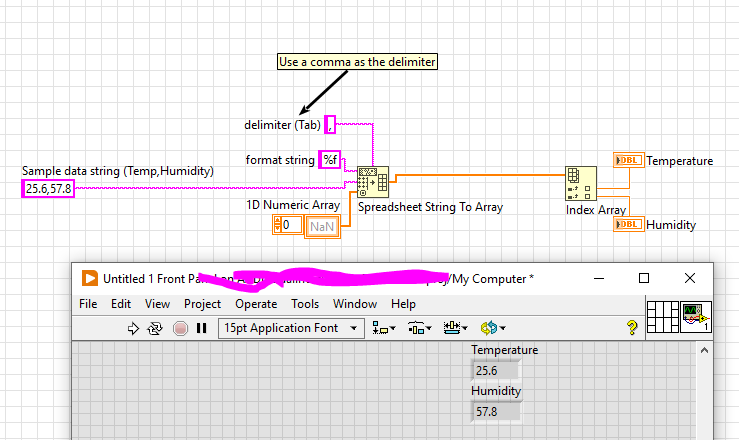Open the Tools menu
Image resolution: width=739 pixels, height=440 pixels.
[x=305, y=304]
